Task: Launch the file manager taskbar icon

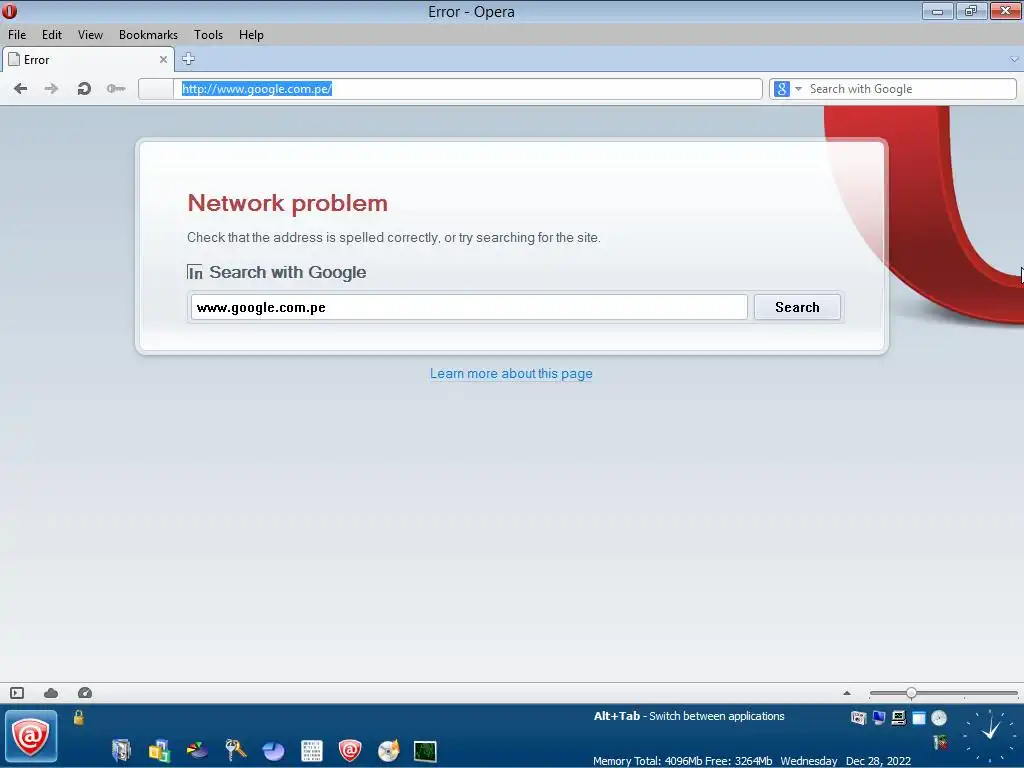Action: point(121,750)
